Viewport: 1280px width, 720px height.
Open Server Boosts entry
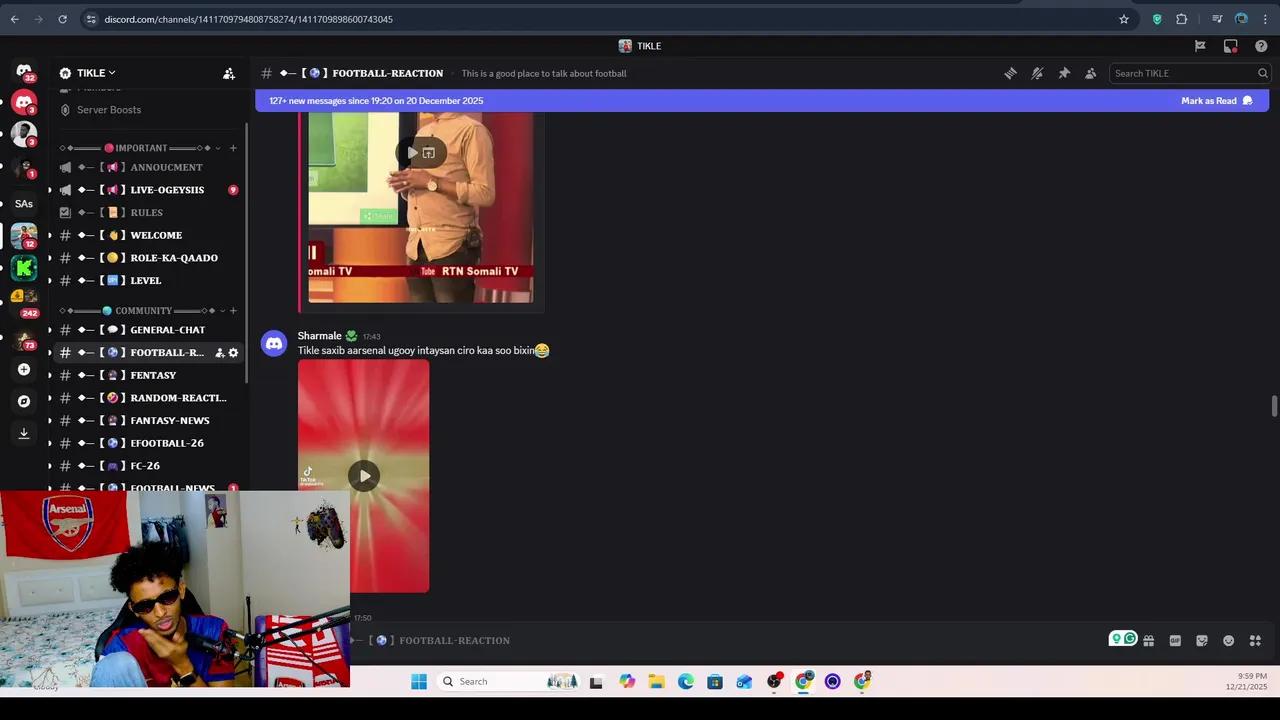[109, 110]
